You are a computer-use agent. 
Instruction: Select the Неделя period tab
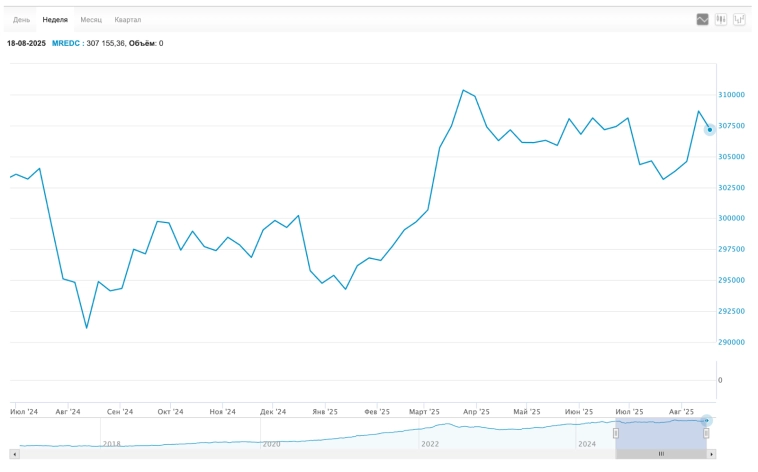pyautogui.click(x=55, y=19)
